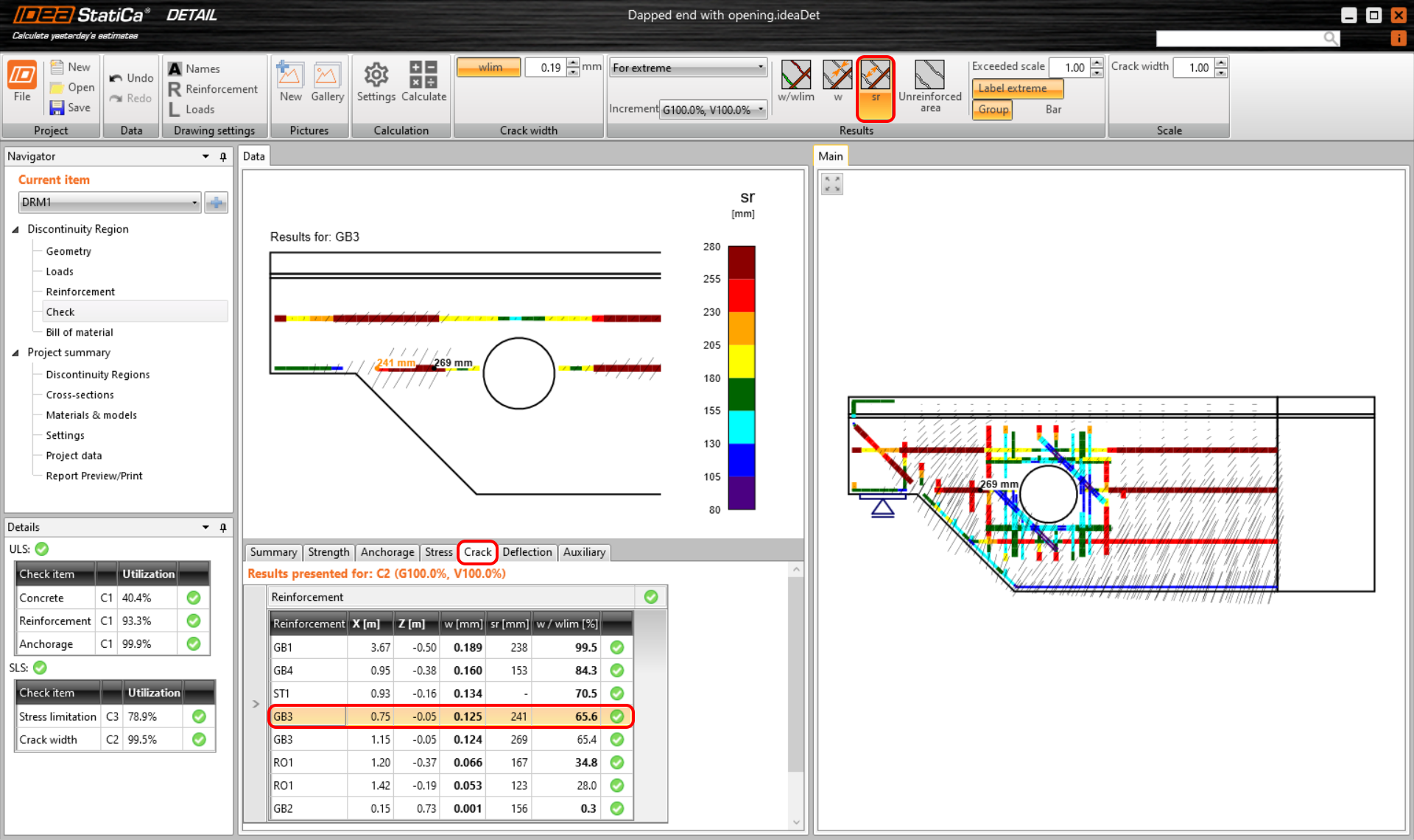Image resolution: width=1414 pixels, height=840 pixels.
Task: Switch to the Anchorage tab
Action: tap(387, 552)
